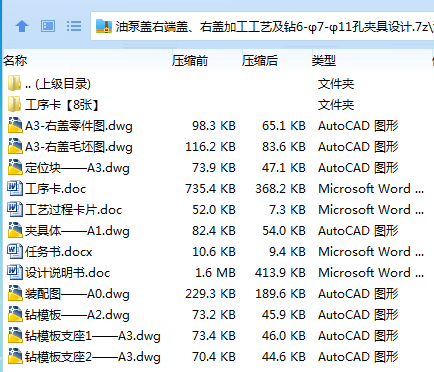
Task: Sort by 压缩后 column header
Action: [x=260, y=61]
